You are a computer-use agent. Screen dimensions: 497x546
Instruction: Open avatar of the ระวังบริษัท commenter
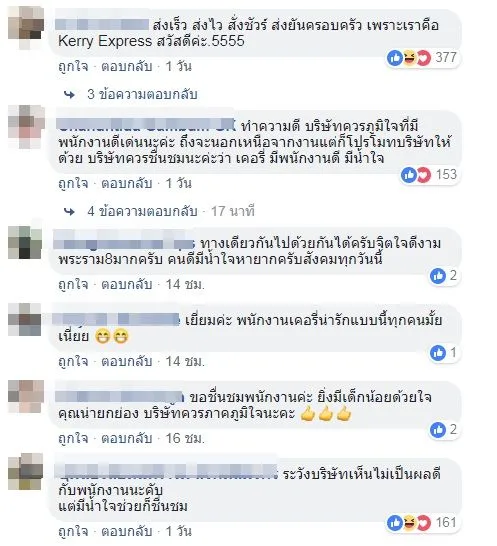pyautogui.click(x=26, y=473)
